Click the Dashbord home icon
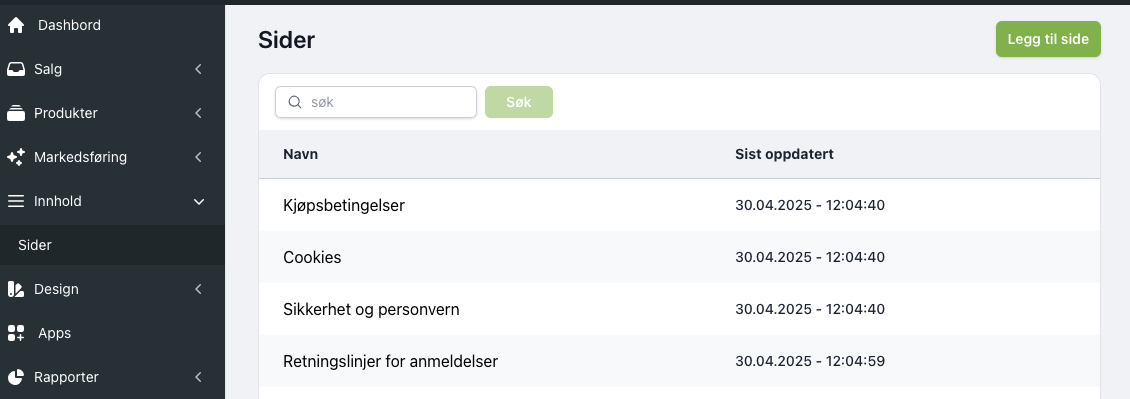The image size is (1130, 399). tap(16, 25)
